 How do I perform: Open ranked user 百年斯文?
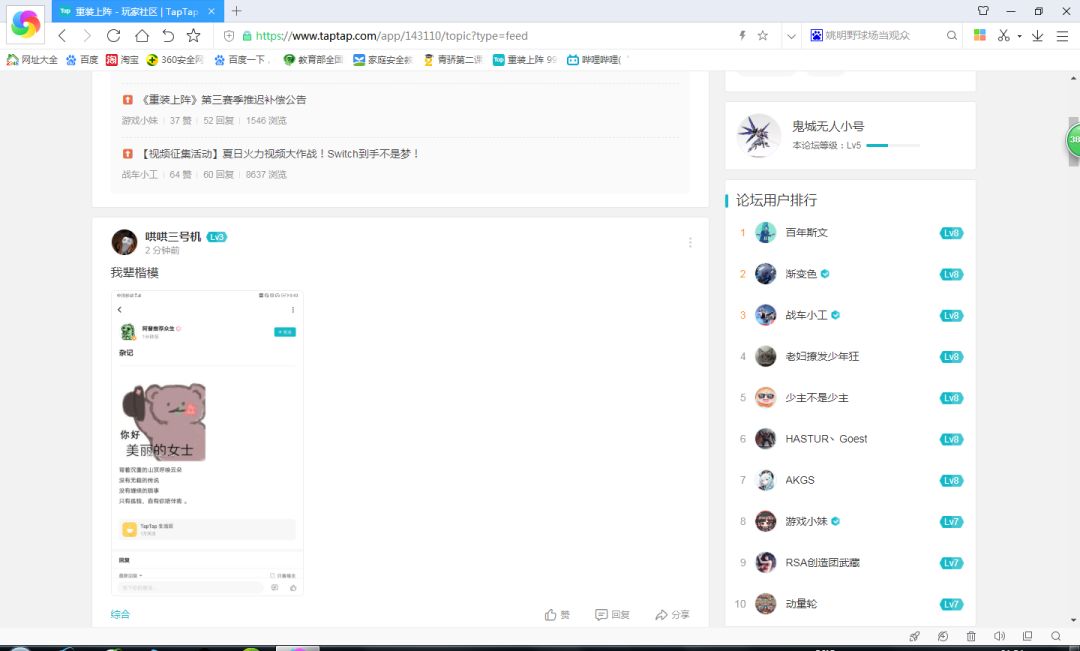coord(807,233)
